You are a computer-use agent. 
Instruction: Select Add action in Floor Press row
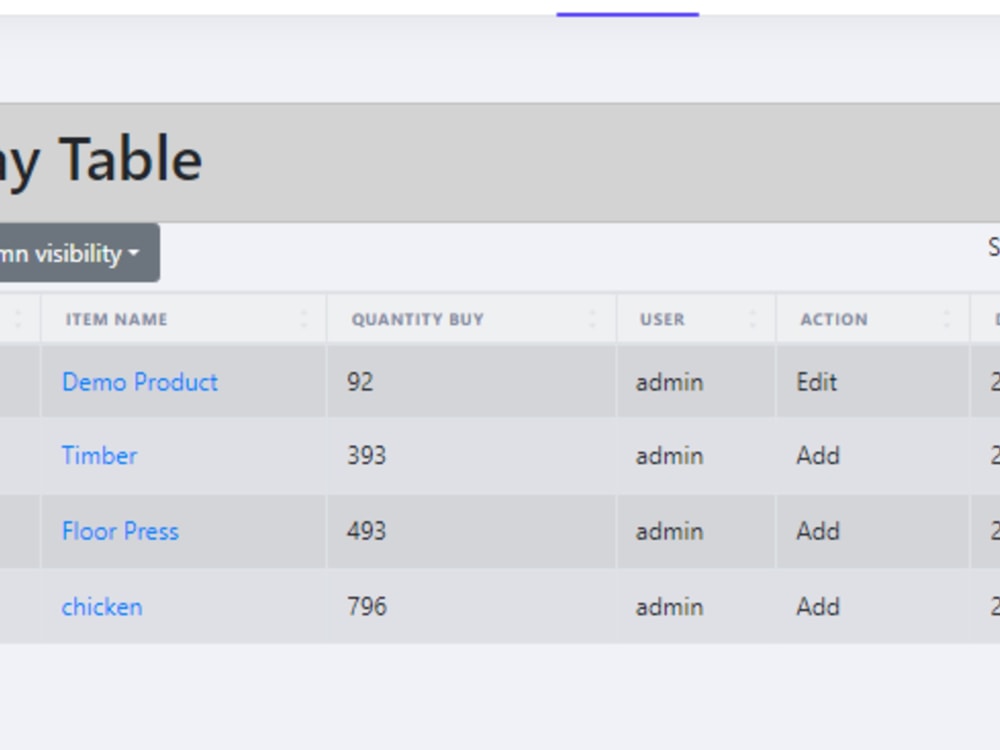[x=818, y=531]
